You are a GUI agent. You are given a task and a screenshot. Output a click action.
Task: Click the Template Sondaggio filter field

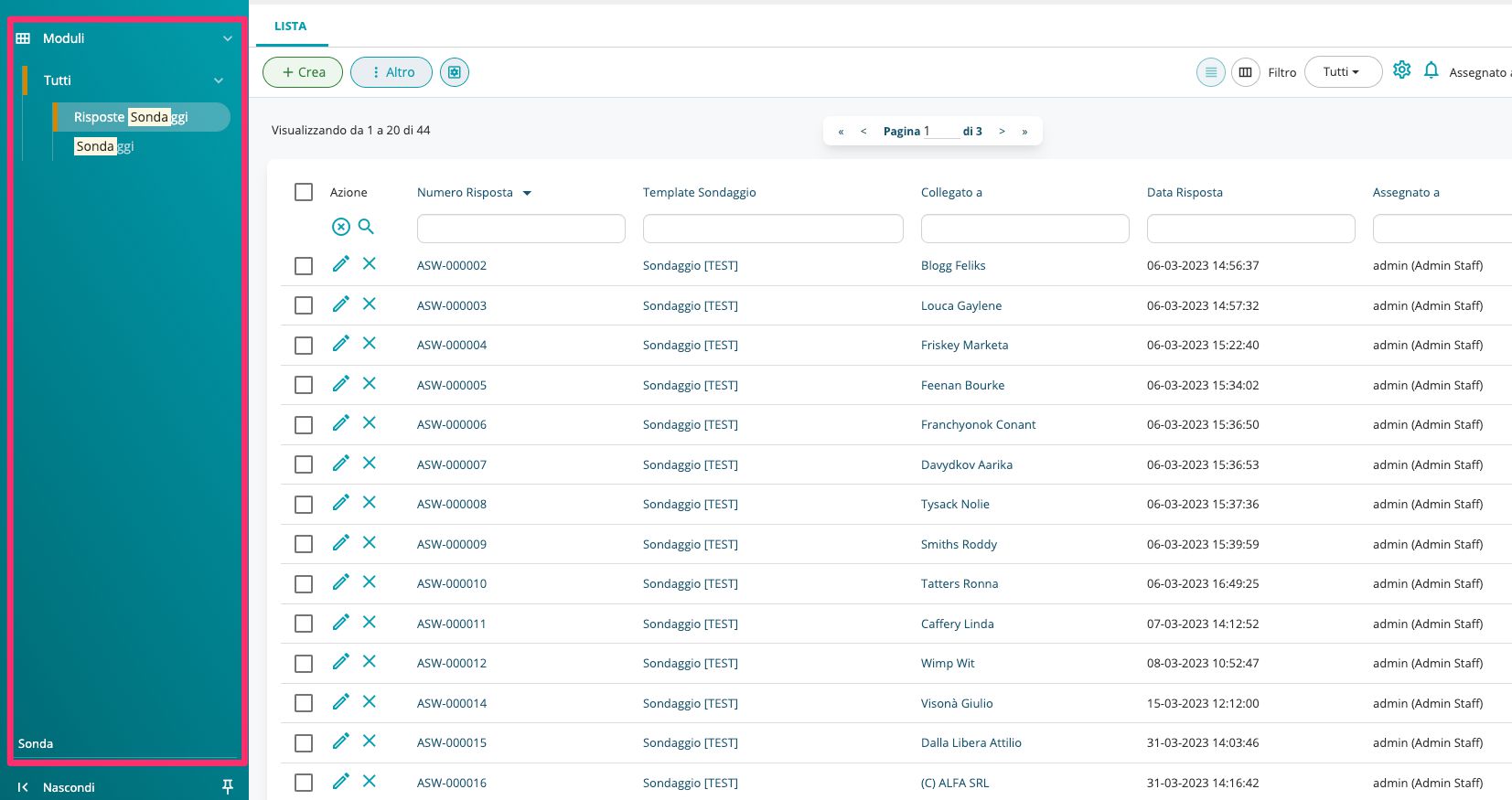click(x=773, y=229)
